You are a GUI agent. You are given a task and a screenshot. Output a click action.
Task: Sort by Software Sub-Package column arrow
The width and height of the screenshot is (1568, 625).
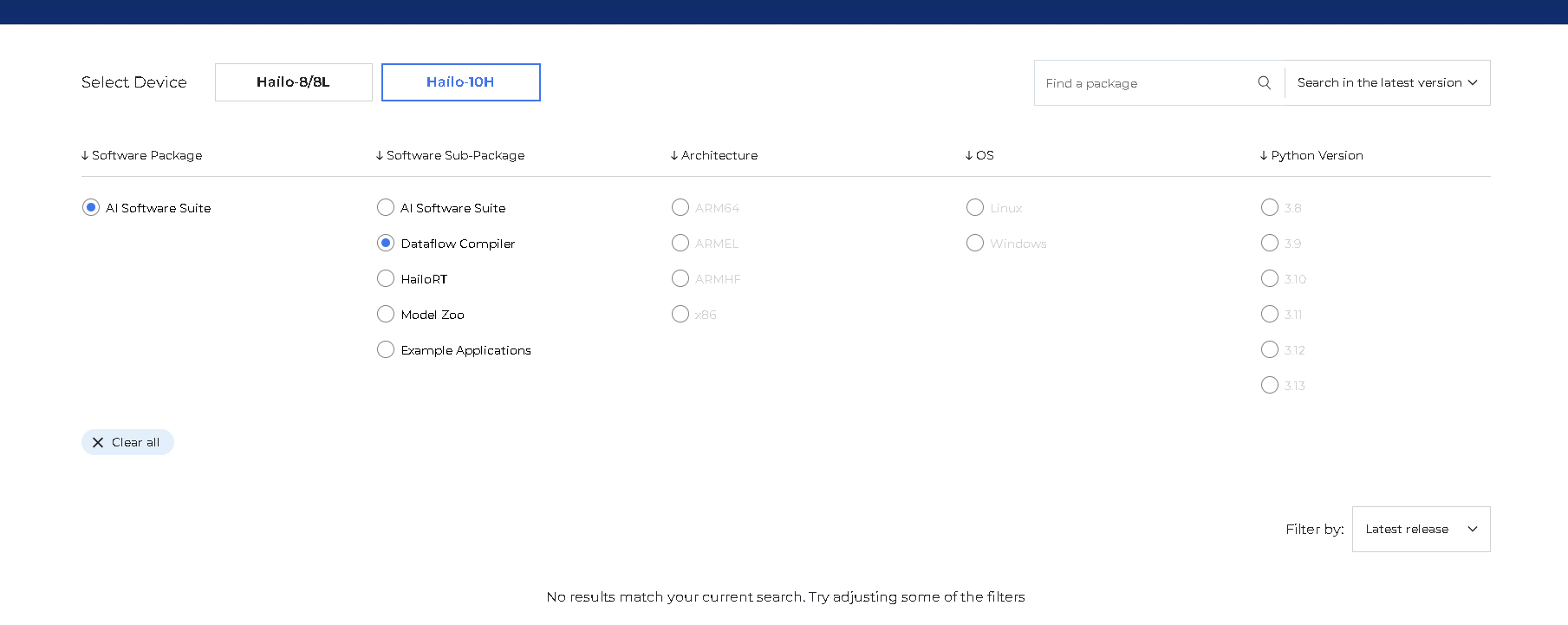[380, 156]
